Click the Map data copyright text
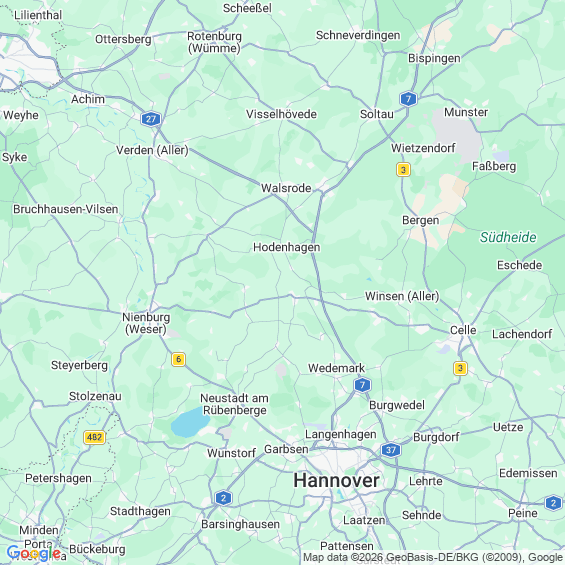Screen dimensions: 565x565 point(433,557)
